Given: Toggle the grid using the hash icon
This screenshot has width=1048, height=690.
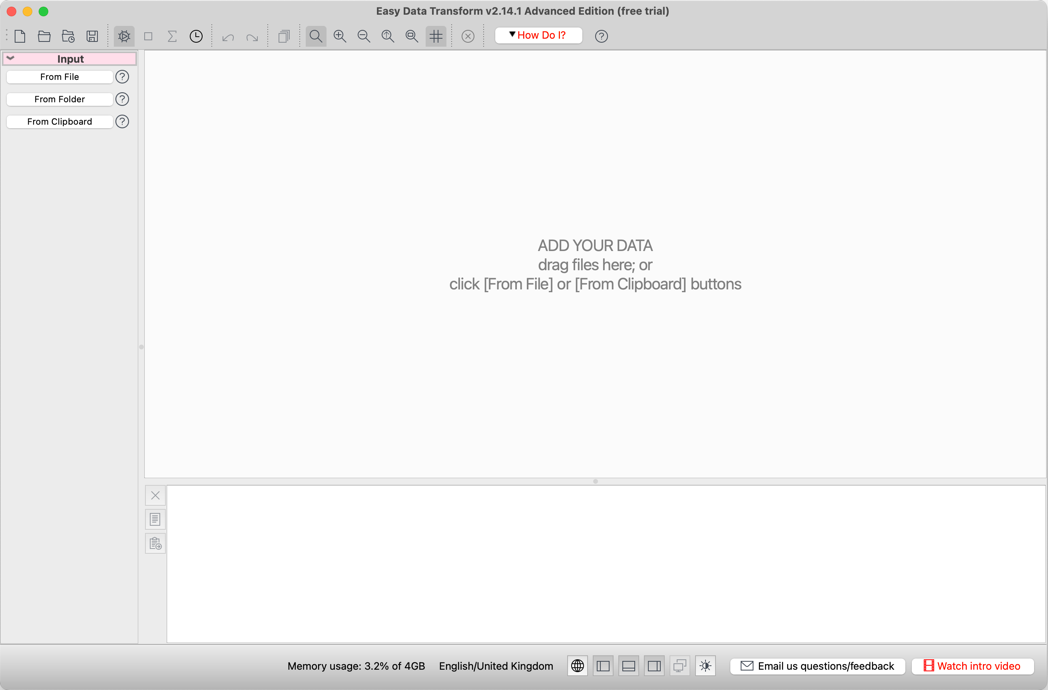Looking at the screenshot, I should click(436, 36).
